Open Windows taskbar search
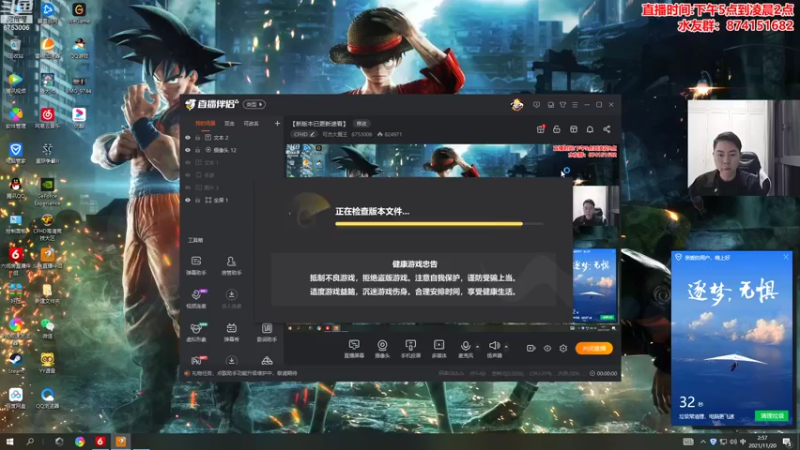Image resolution: width=800 pixels, height=450 pixels. pyautogui.click(x=30, y=441)
